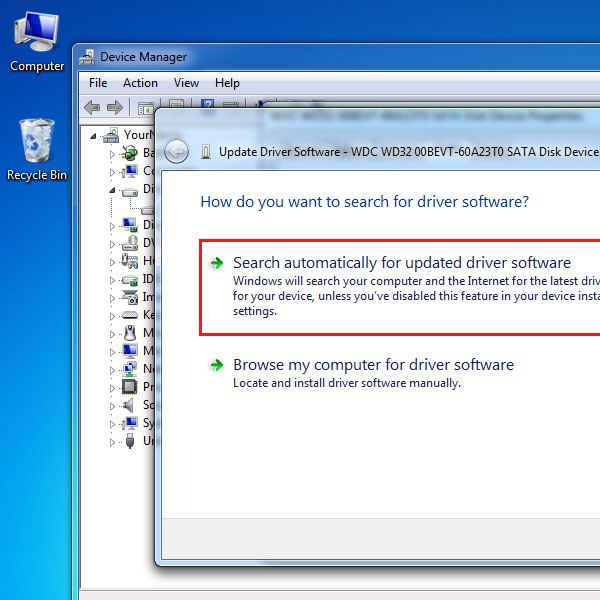Expand the System devices node

tap(112, 424)
